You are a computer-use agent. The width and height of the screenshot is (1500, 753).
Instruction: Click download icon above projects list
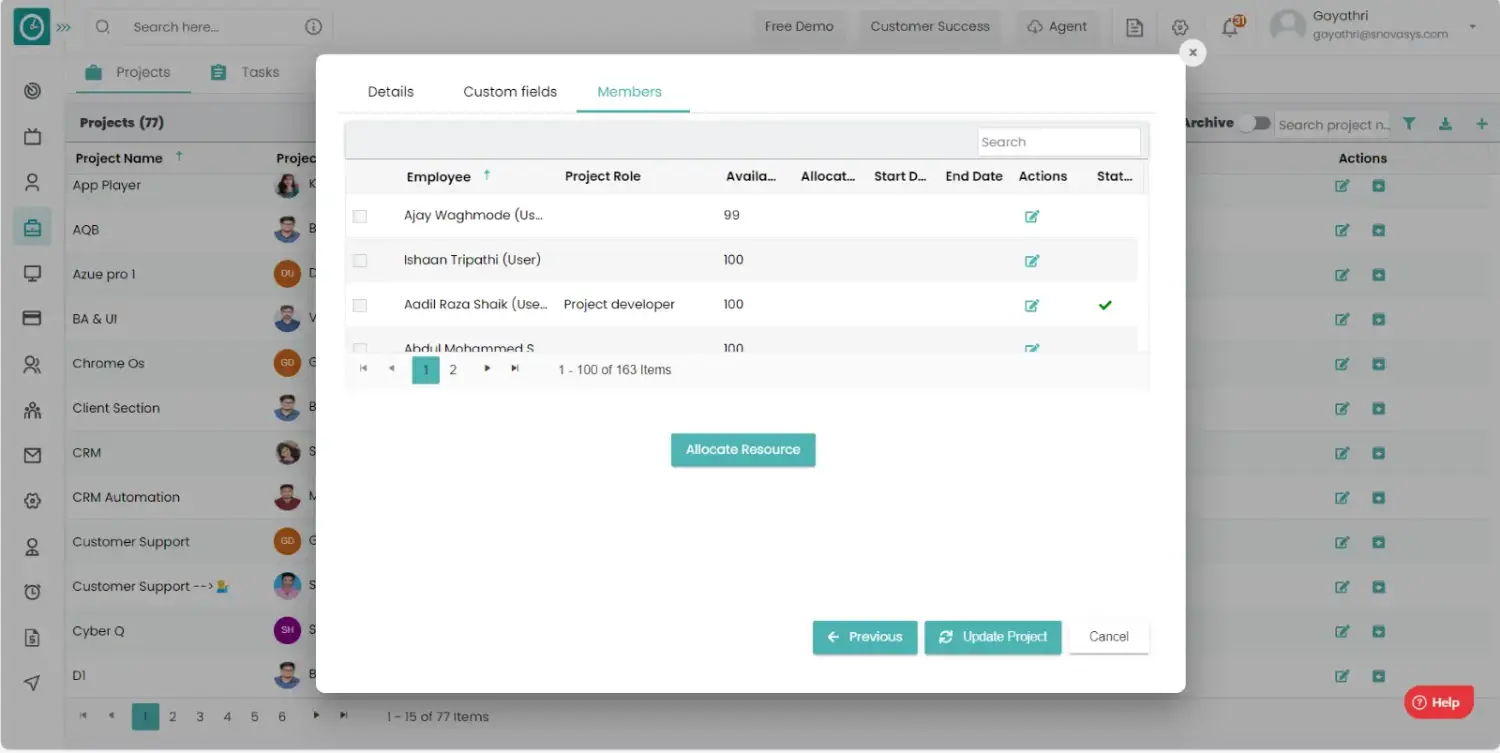[x=1445, y=124]
